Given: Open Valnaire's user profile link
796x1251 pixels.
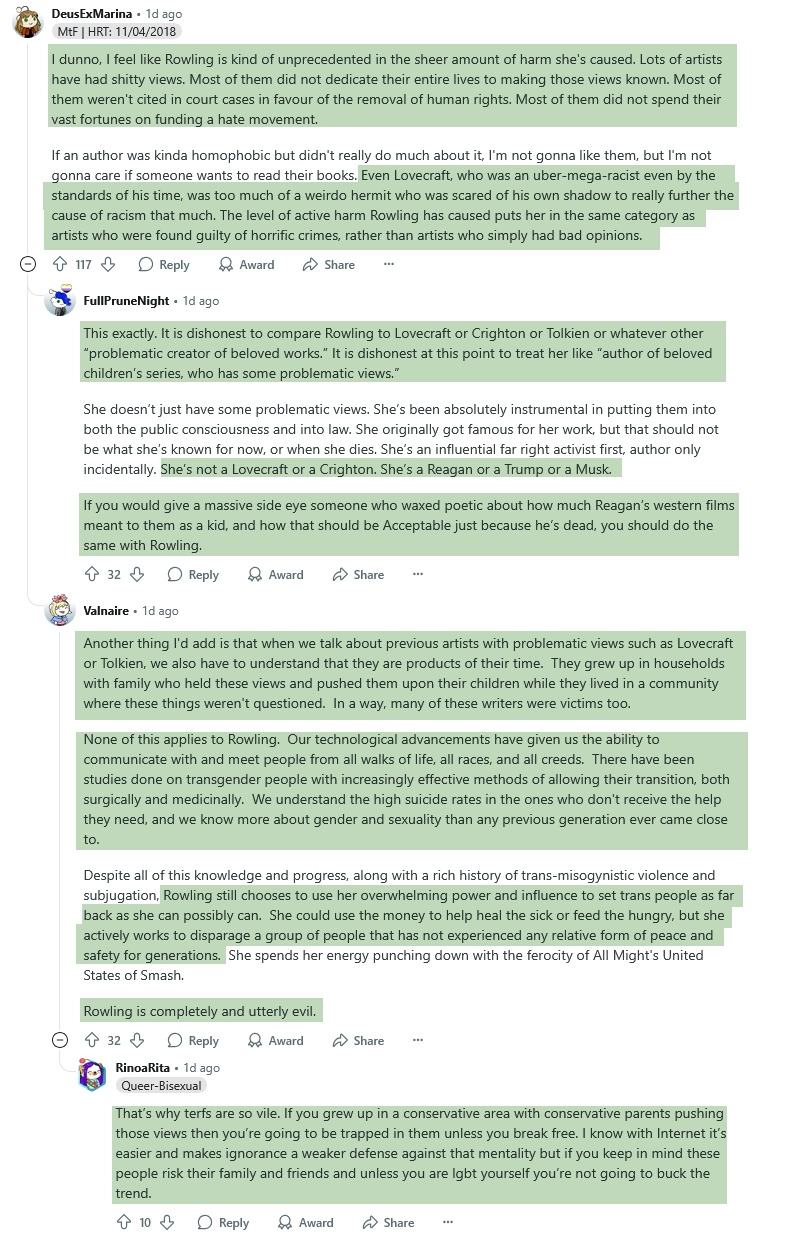Looking at the screenshot, I should coord(106,610).
